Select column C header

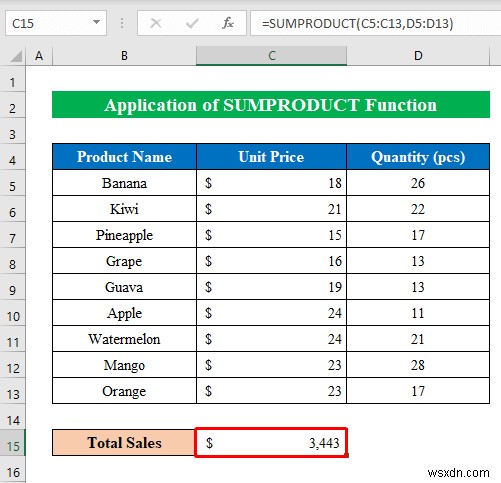tap(271, 56)
